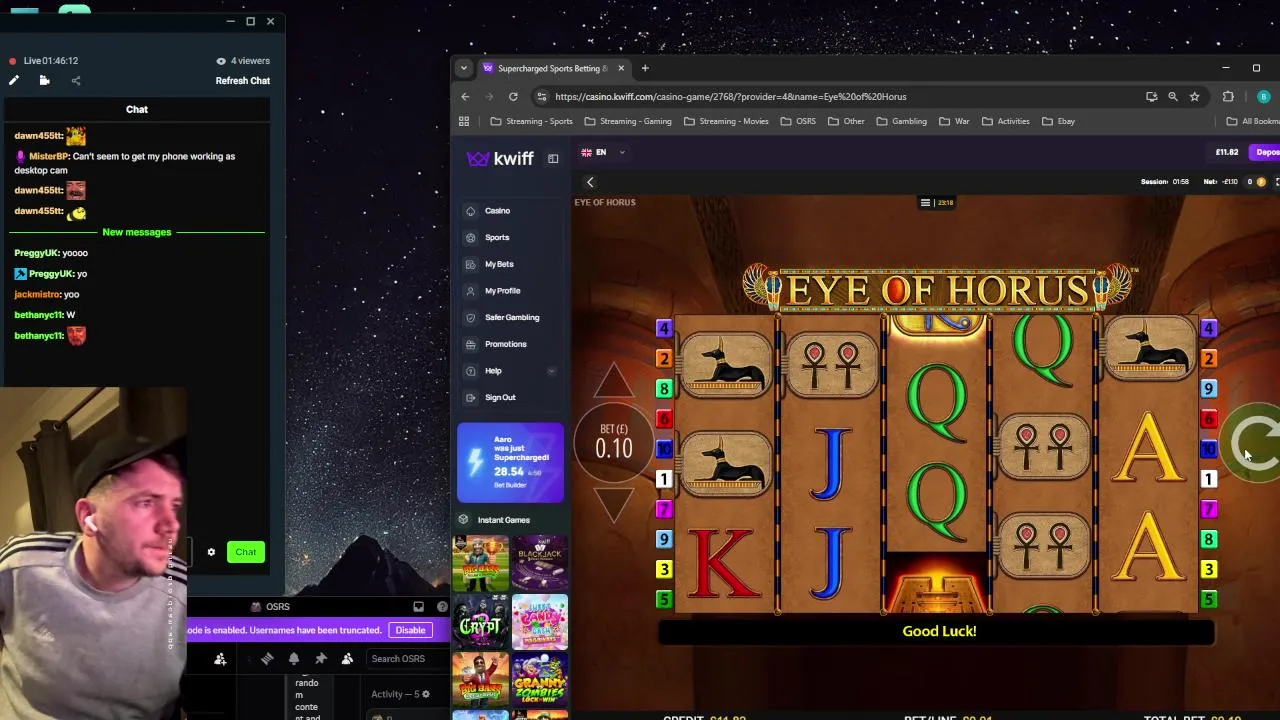Click the Discord inbox icon
1280x720 pixels.
(x=419, y=607)
